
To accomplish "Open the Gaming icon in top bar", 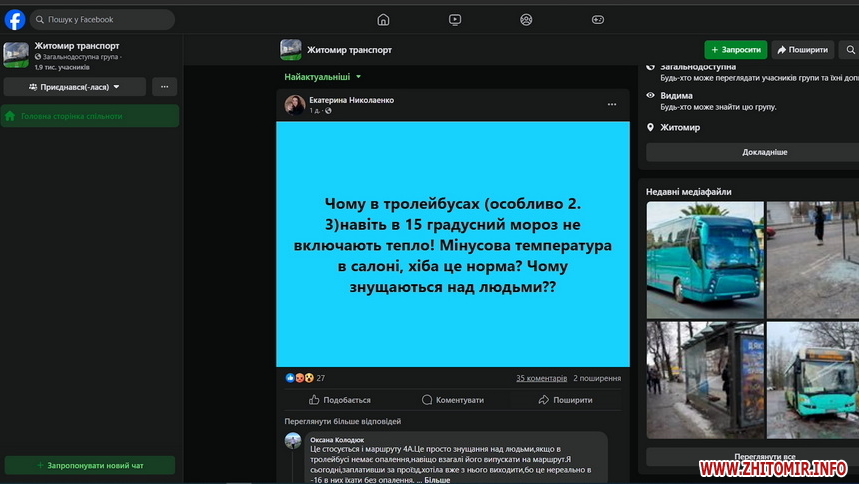I will click(598, 20).
